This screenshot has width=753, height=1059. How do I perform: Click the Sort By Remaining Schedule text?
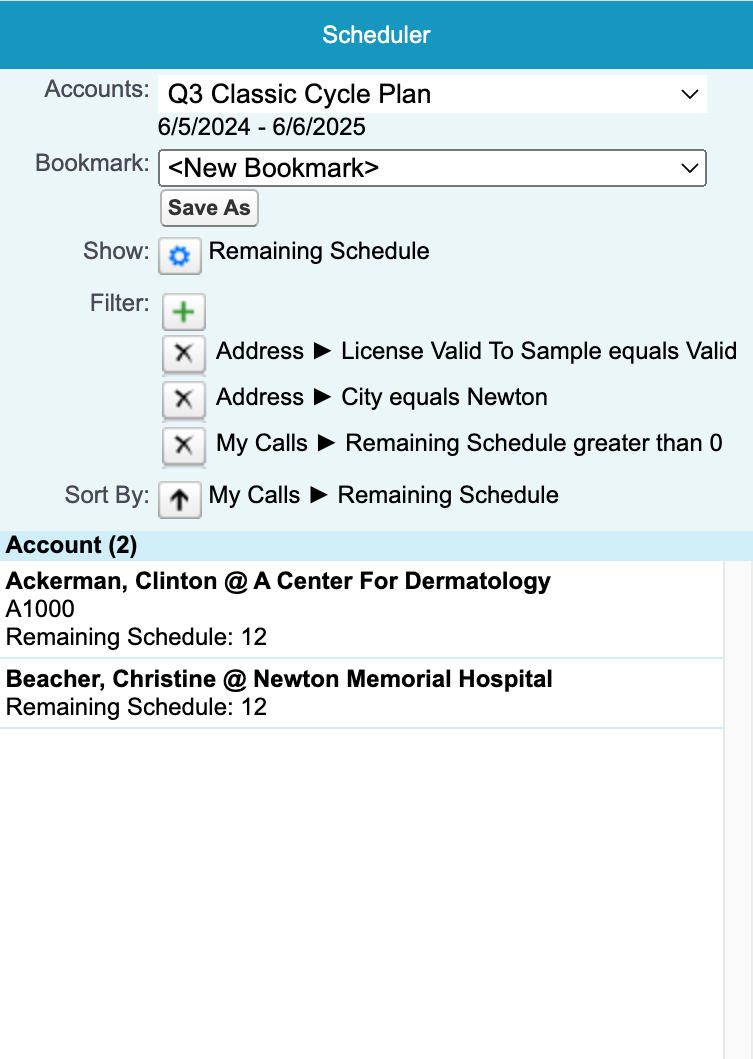[384, 495]
